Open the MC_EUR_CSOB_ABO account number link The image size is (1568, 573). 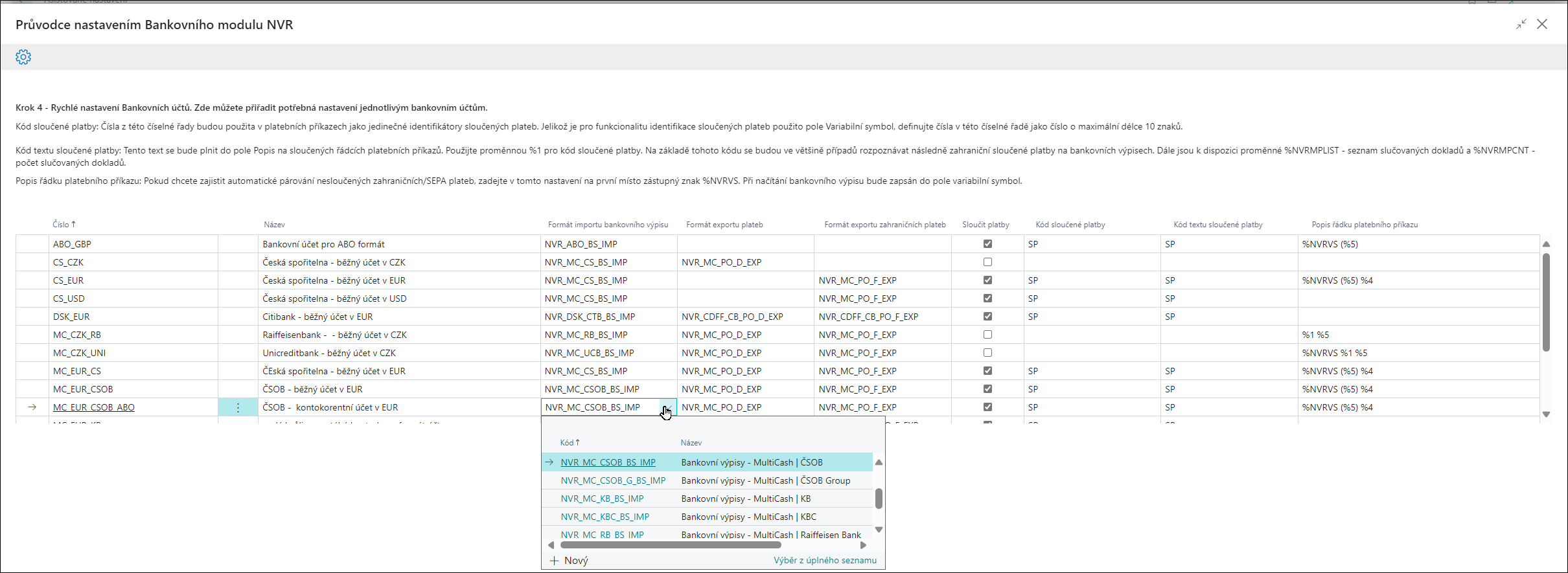point(94,407)
